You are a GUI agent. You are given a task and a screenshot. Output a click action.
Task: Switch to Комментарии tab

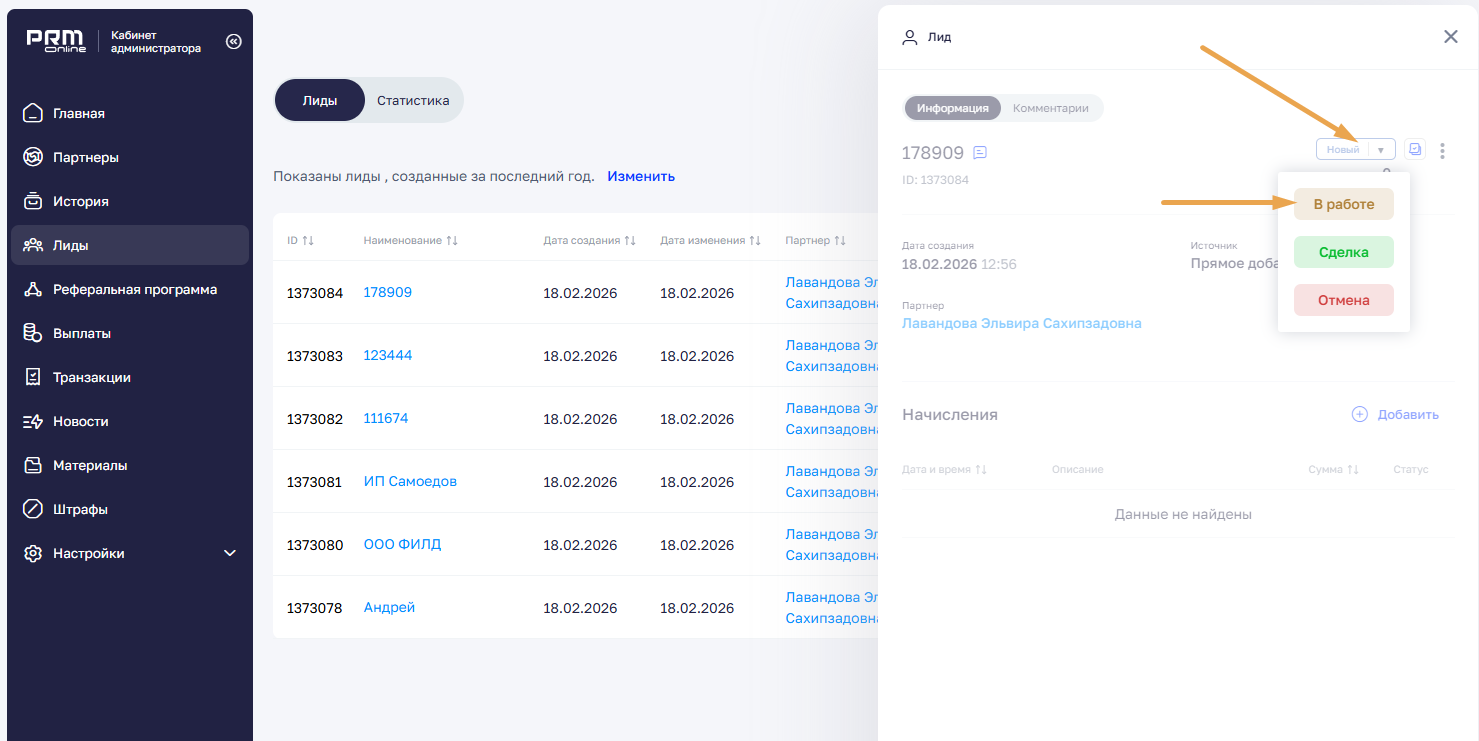[x=1050, y=108]
